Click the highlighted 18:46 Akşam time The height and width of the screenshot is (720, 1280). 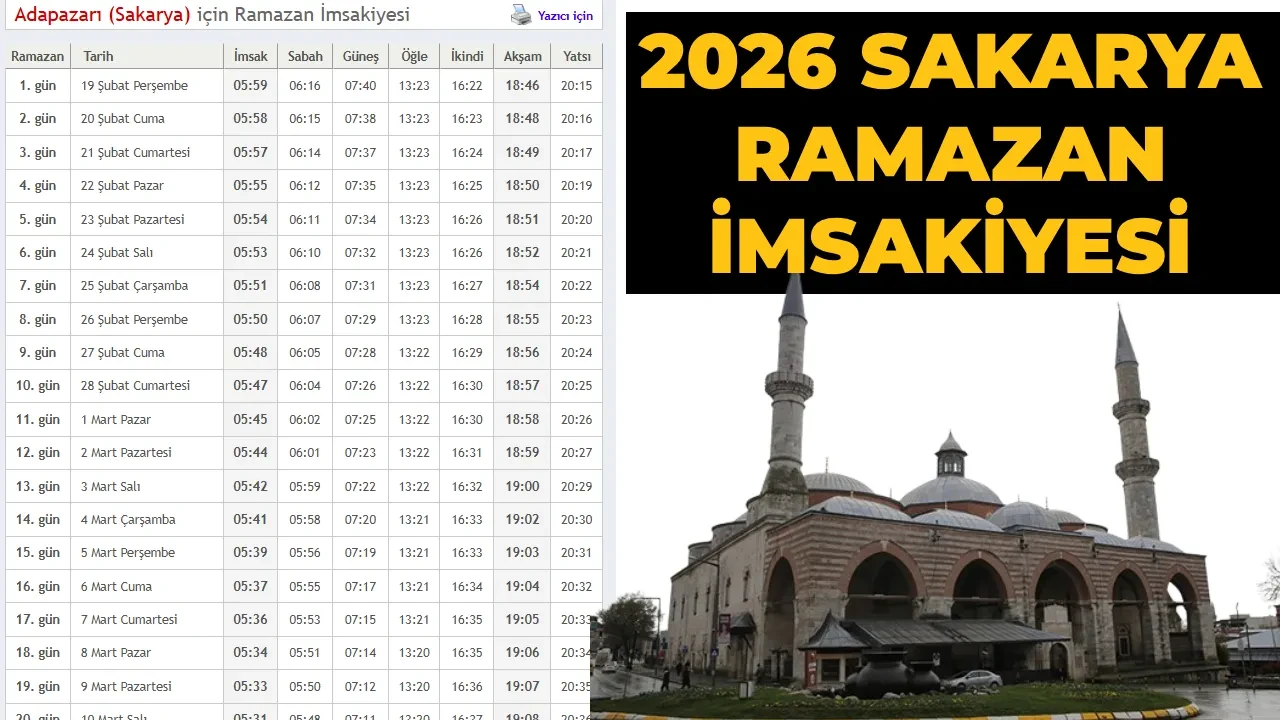[x=521, y=85]
